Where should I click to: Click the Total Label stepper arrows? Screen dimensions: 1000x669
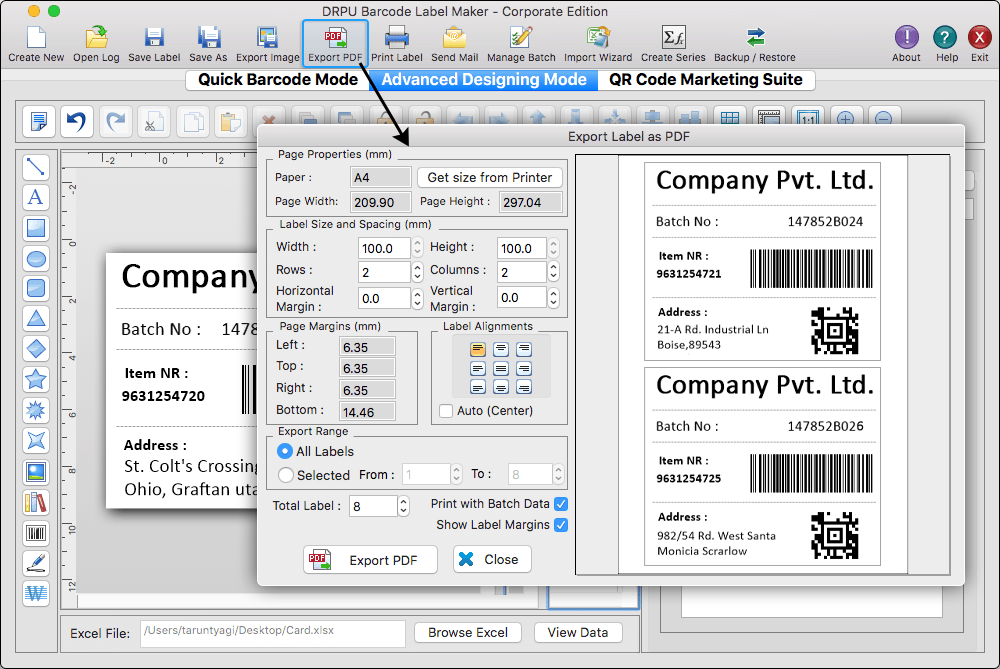coord(403,506)
